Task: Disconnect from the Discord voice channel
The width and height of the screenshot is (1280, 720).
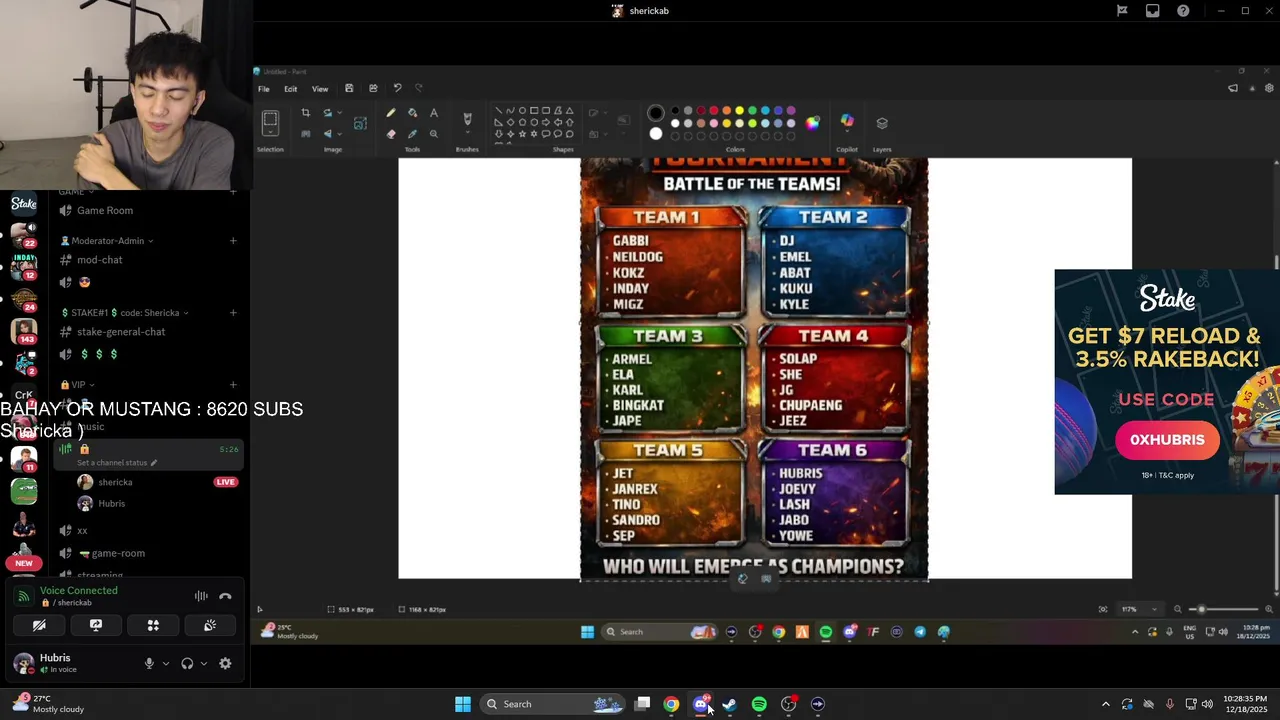Action: [225, 596]
